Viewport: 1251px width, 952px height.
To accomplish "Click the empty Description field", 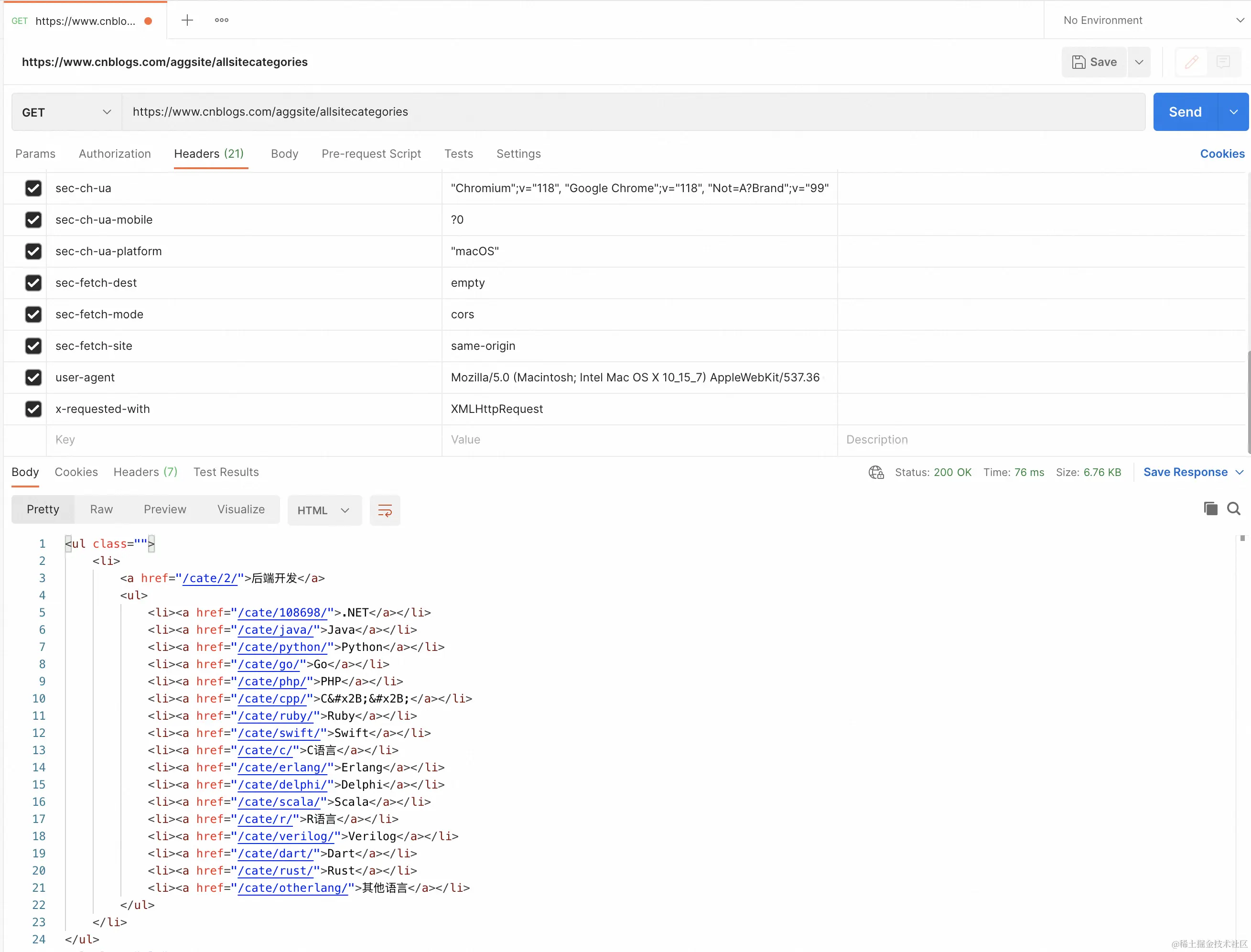I will click(1041, 440).
